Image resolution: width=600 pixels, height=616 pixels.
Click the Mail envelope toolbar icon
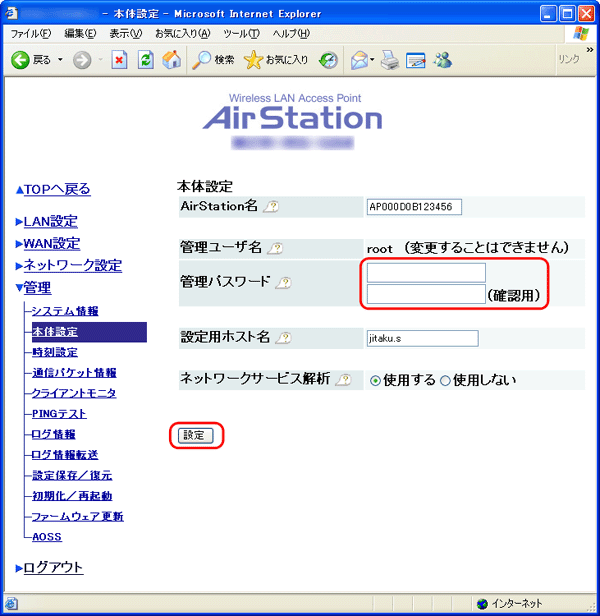[x=360, y=60]
